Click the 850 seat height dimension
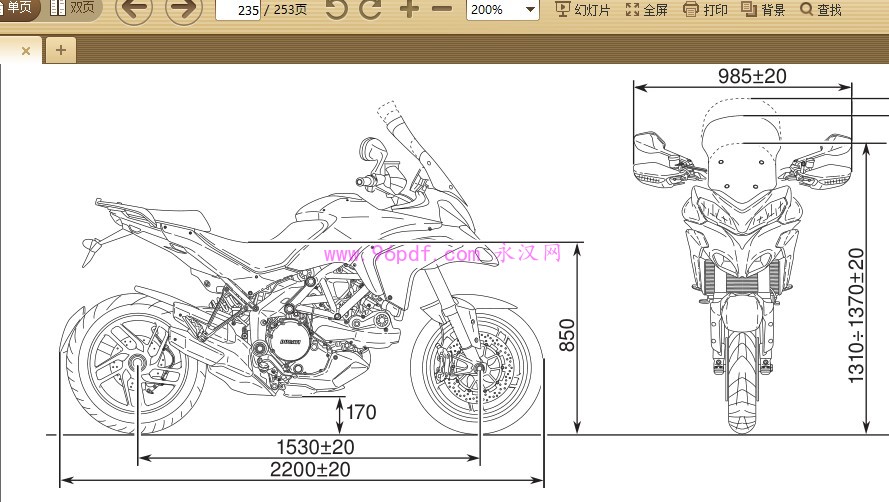This screenshot has height=502, width=889. point(567,335)
